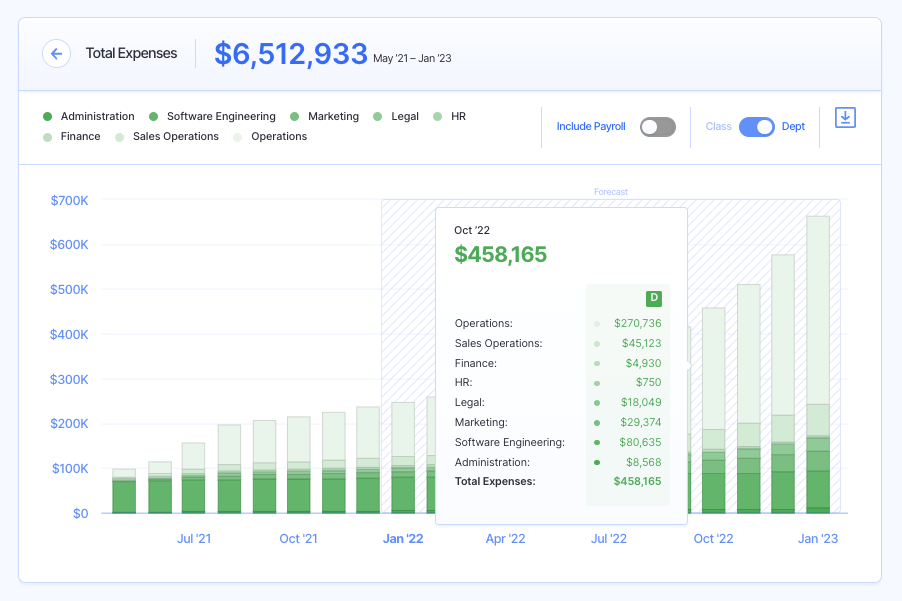This screenshot has width=902, height=601.
Task: Click the Operations legend label
Action: (x=278, y=137)
